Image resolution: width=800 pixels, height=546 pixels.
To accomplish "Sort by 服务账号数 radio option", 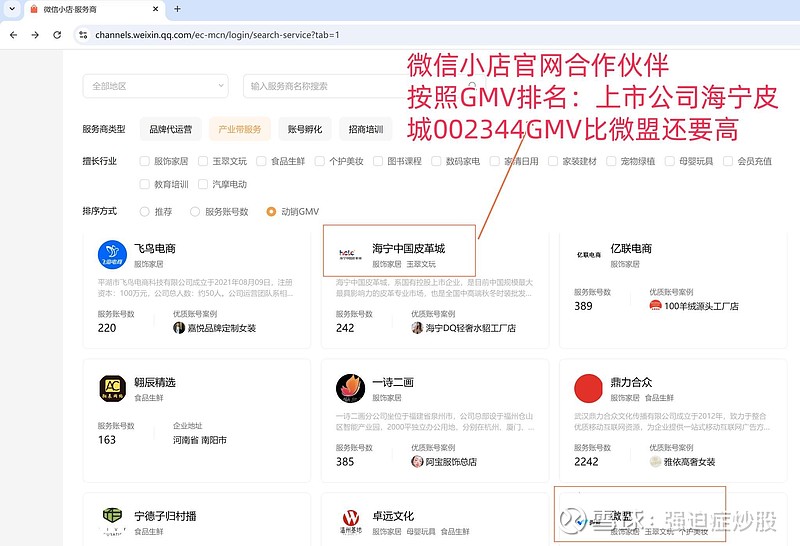I will [195, 211].
